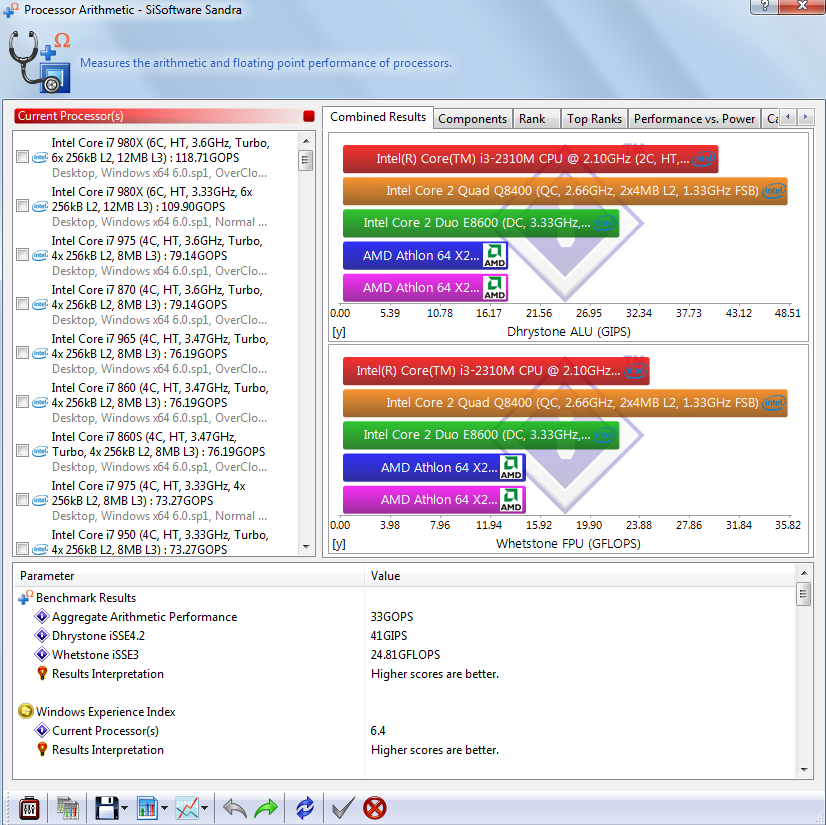
Task: Click the bar chart toolbar icon
Action: point(147,808)
